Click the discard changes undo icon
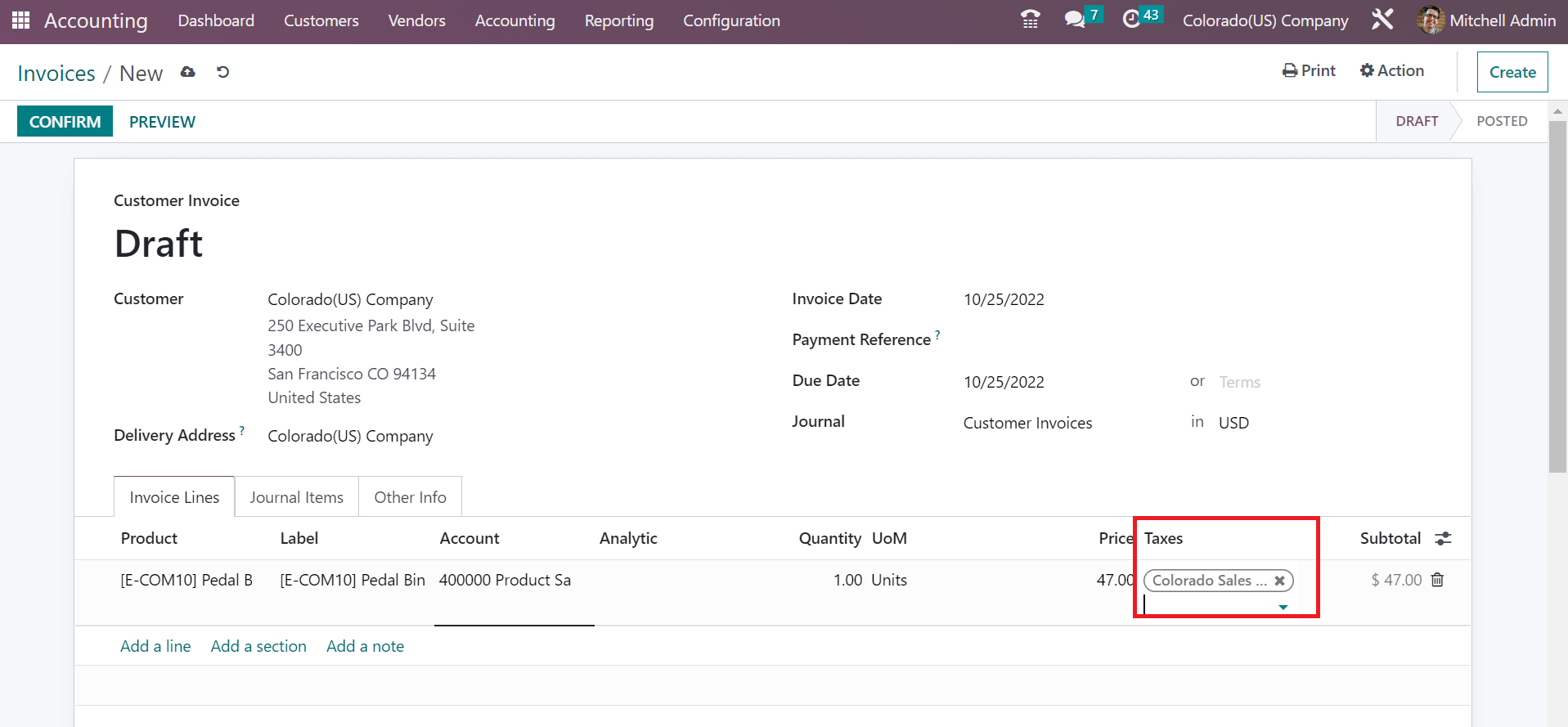Viewport: 1568px width, 727px height. coord(222,72)
